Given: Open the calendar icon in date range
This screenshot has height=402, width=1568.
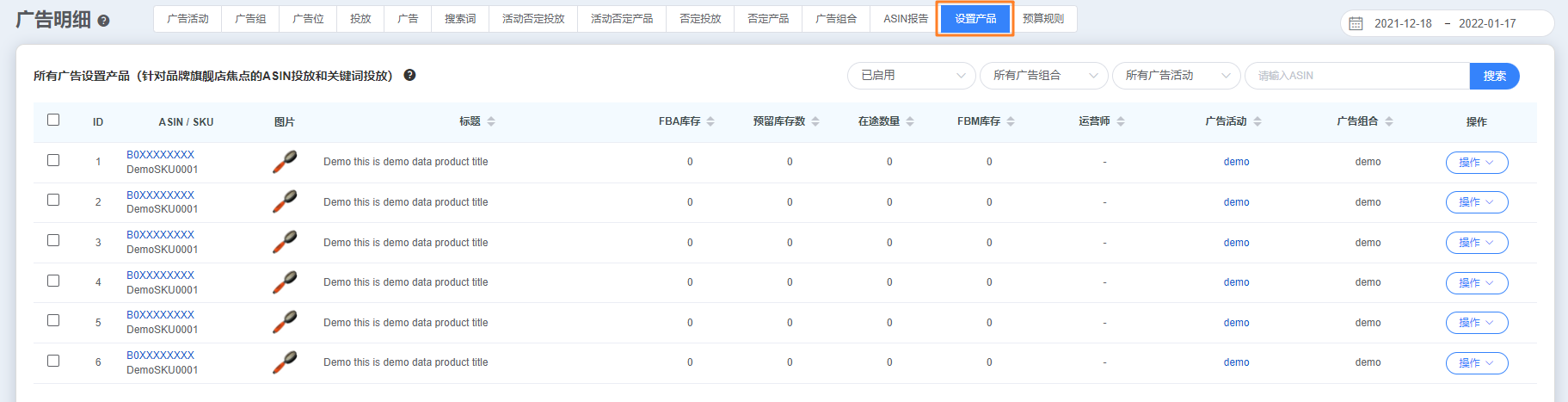Looking at the screenshot, I should pyautogui.click(x=1356, y=23).
